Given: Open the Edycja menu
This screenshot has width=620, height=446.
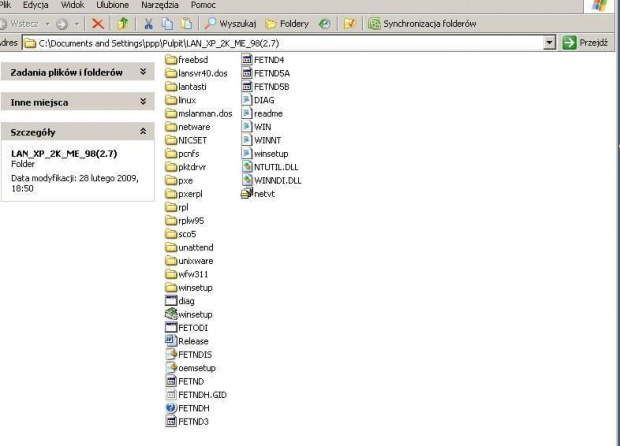Looking at the screenshot, I should [x=36, y=5].
